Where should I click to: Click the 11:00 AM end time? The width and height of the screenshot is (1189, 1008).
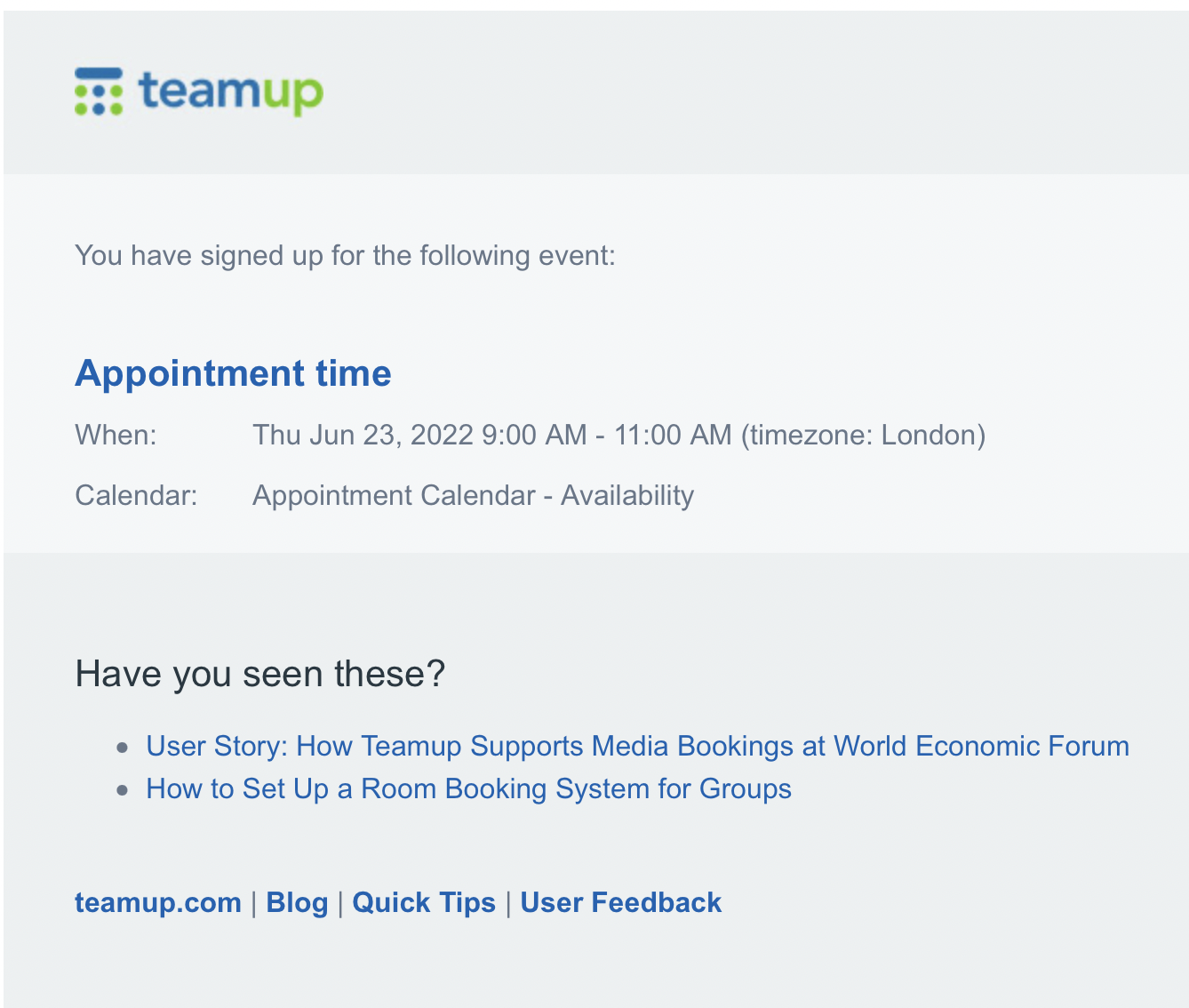(x=673, y=435)
